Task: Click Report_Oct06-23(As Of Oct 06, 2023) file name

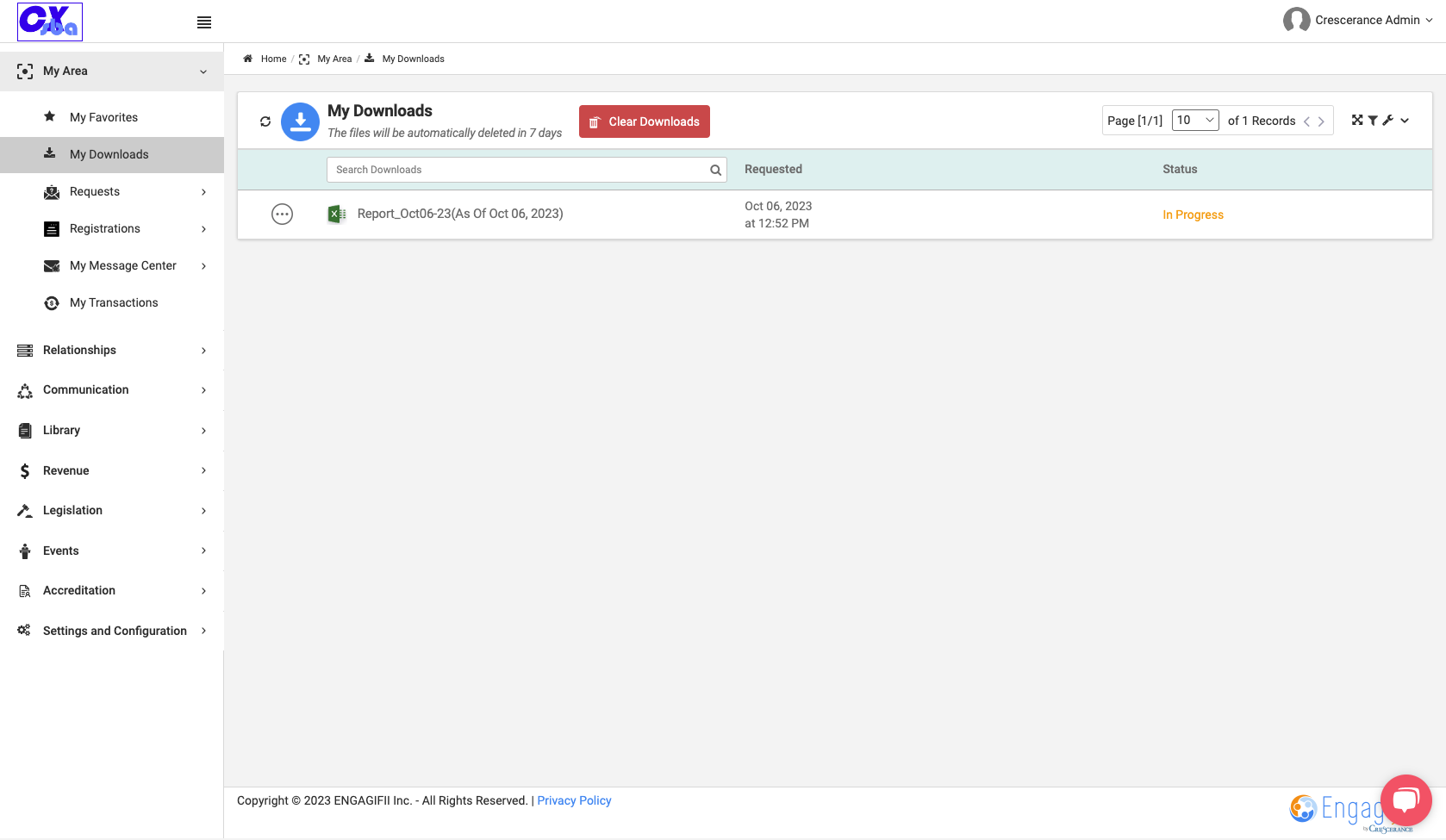Action: [460, 214]
